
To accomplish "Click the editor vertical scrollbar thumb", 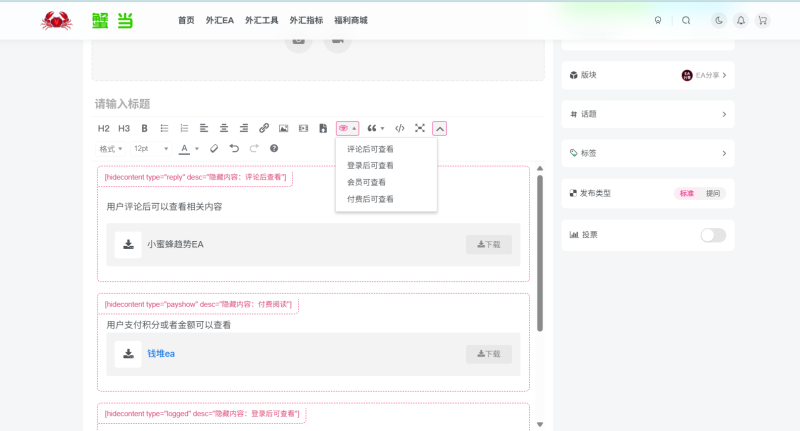I will point(540,253).
